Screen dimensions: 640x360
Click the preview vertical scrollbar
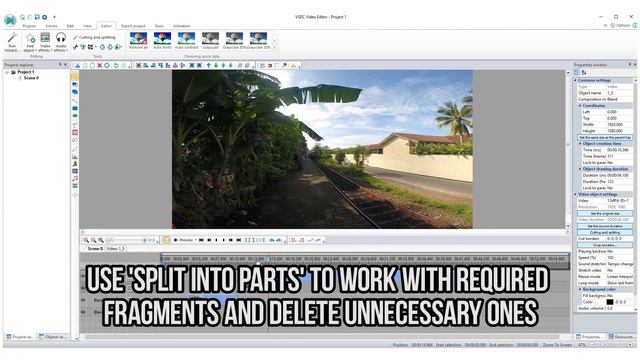568,149
